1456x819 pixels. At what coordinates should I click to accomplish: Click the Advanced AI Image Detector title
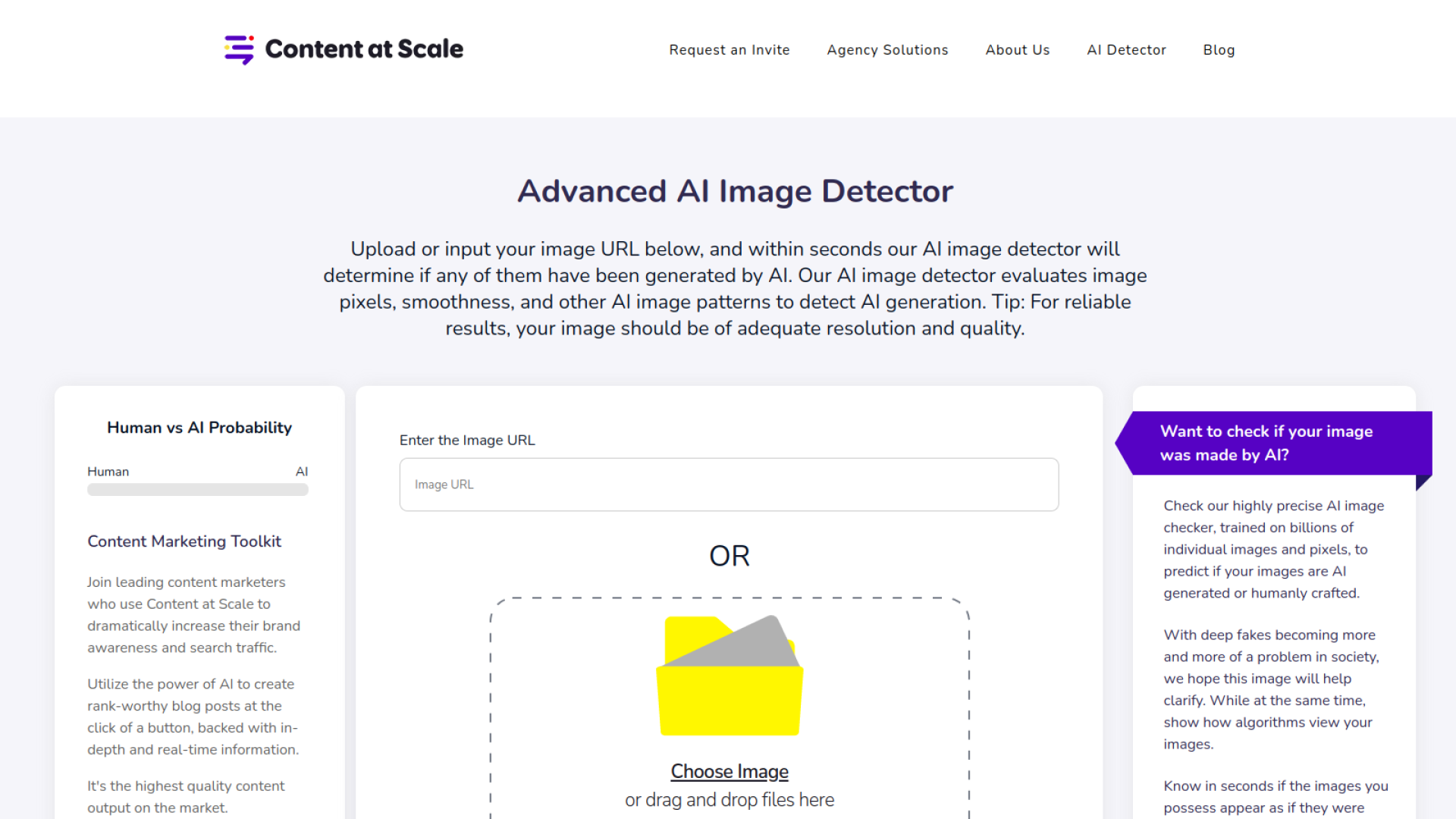(734, 191)
